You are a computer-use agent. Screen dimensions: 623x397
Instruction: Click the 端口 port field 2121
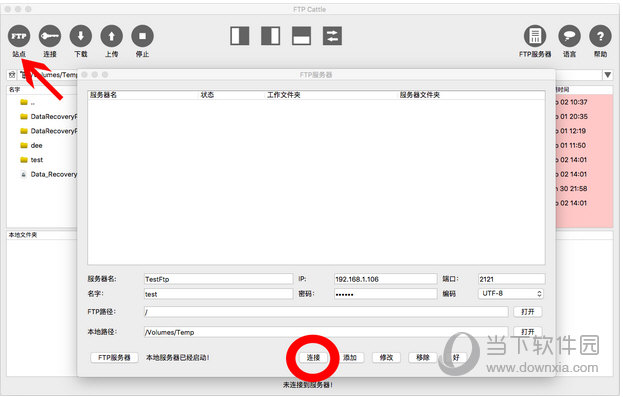(x=511, y=279)
